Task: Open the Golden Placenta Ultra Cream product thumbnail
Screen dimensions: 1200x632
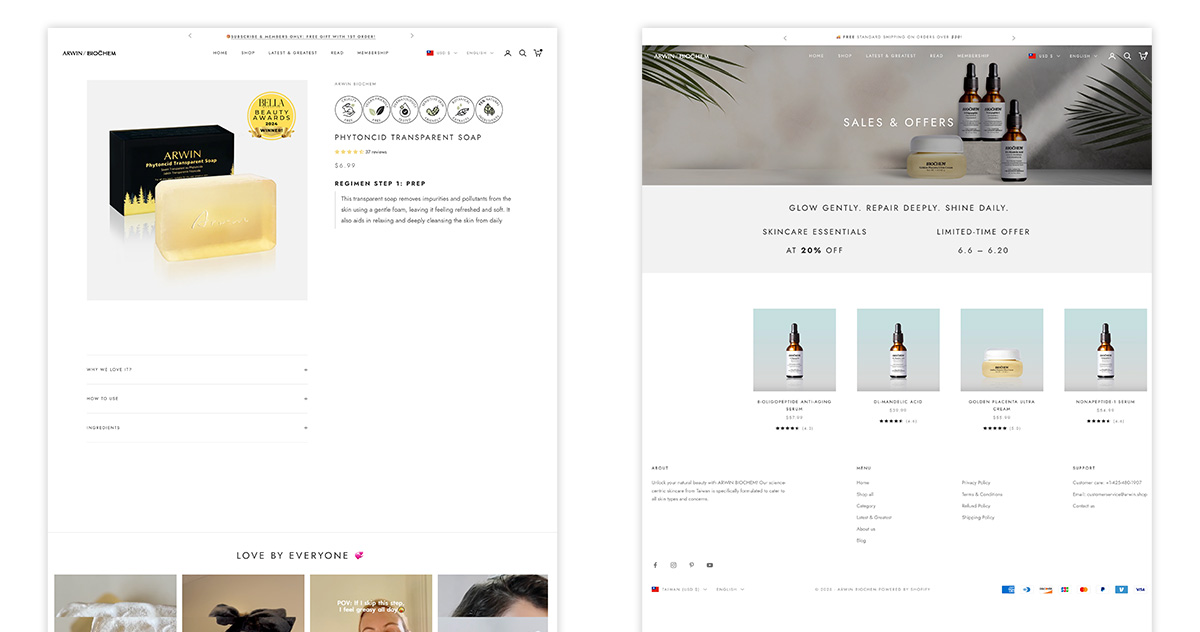Action: coord(1002,349)
